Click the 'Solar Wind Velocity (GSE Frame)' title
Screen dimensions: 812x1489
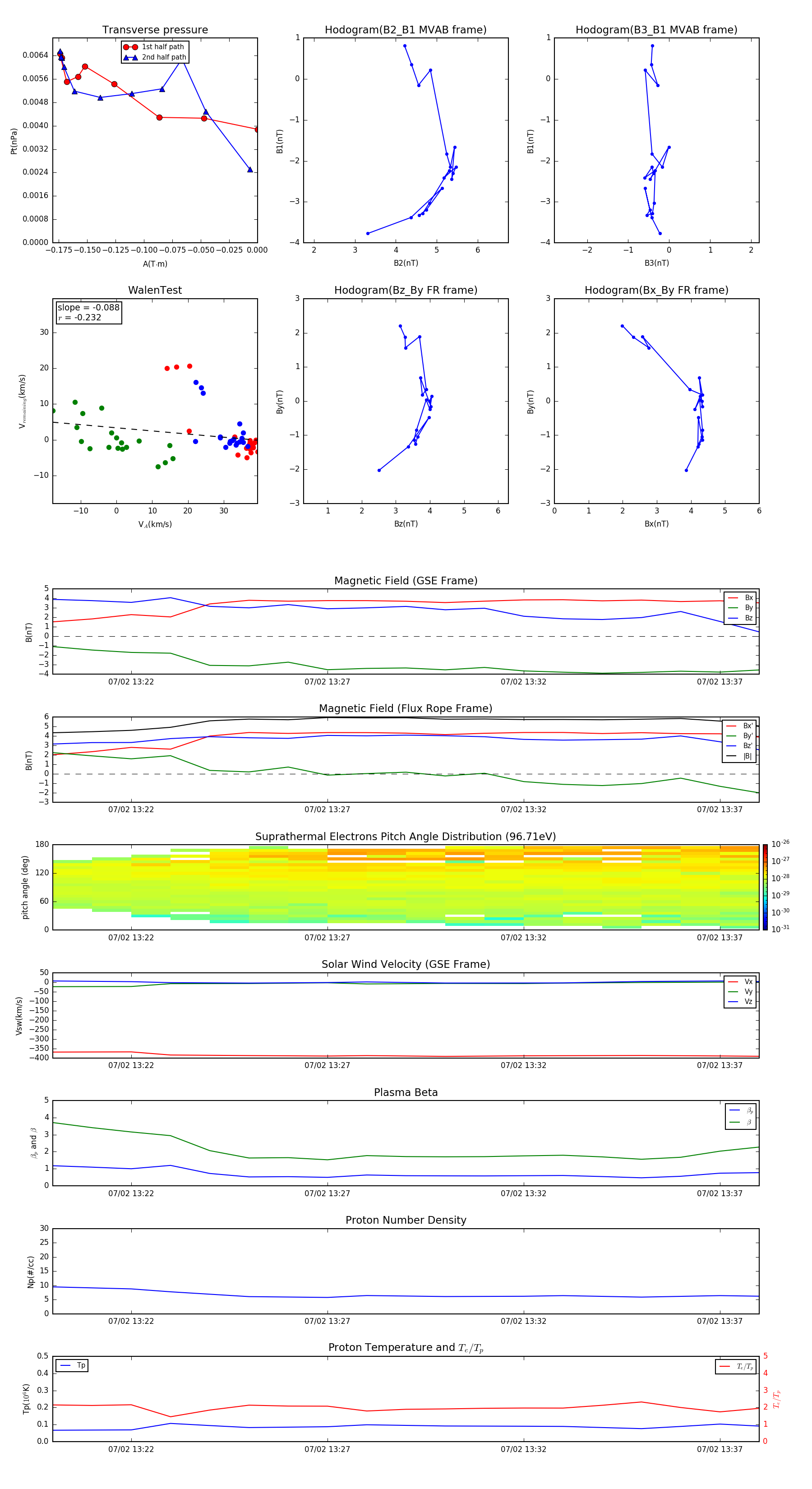click(x=406, y=964)
